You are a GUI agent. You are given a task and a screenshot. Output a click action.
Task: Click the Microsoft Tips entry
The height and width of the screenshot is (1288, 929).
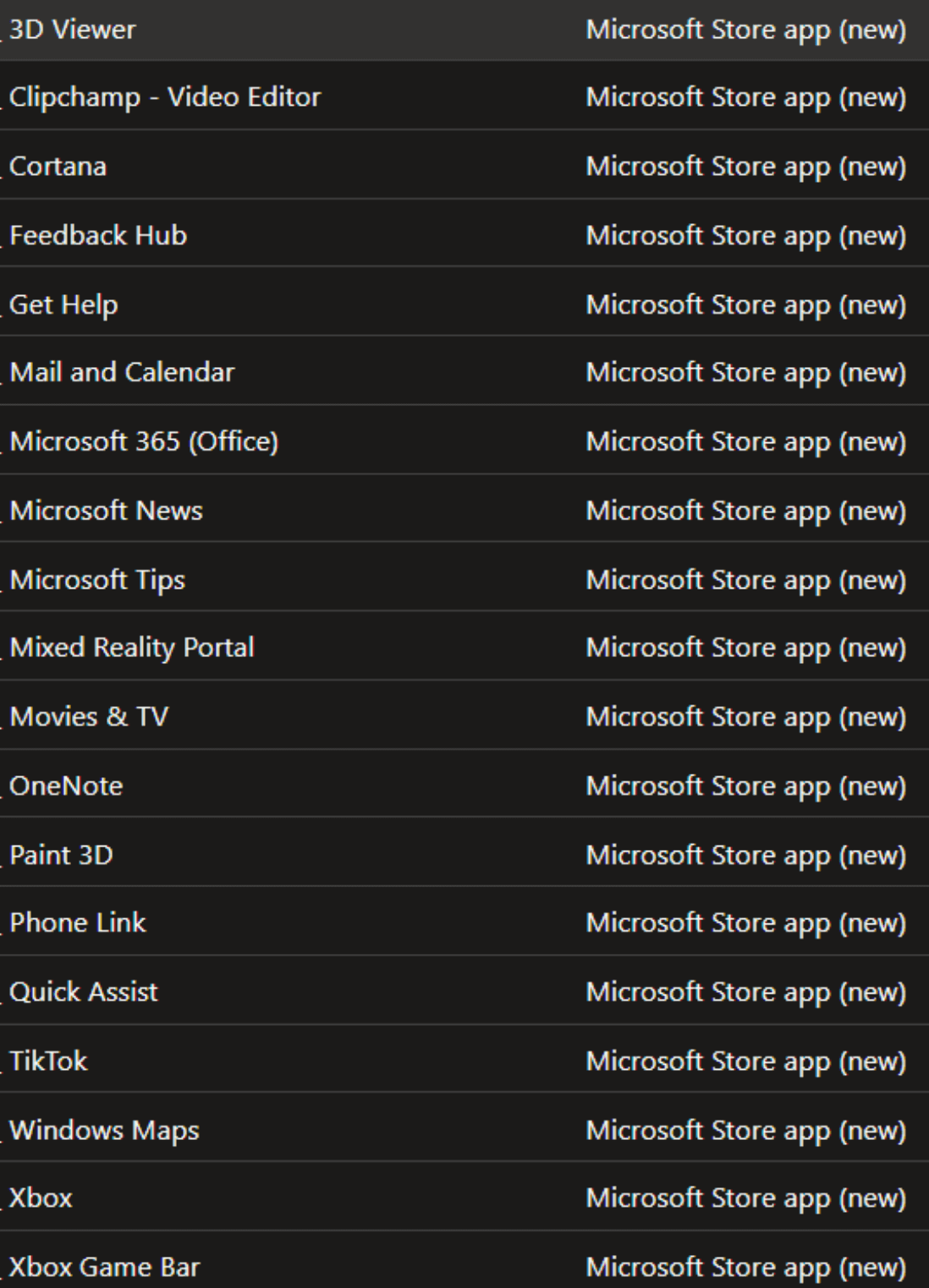[x=97, y=580]
